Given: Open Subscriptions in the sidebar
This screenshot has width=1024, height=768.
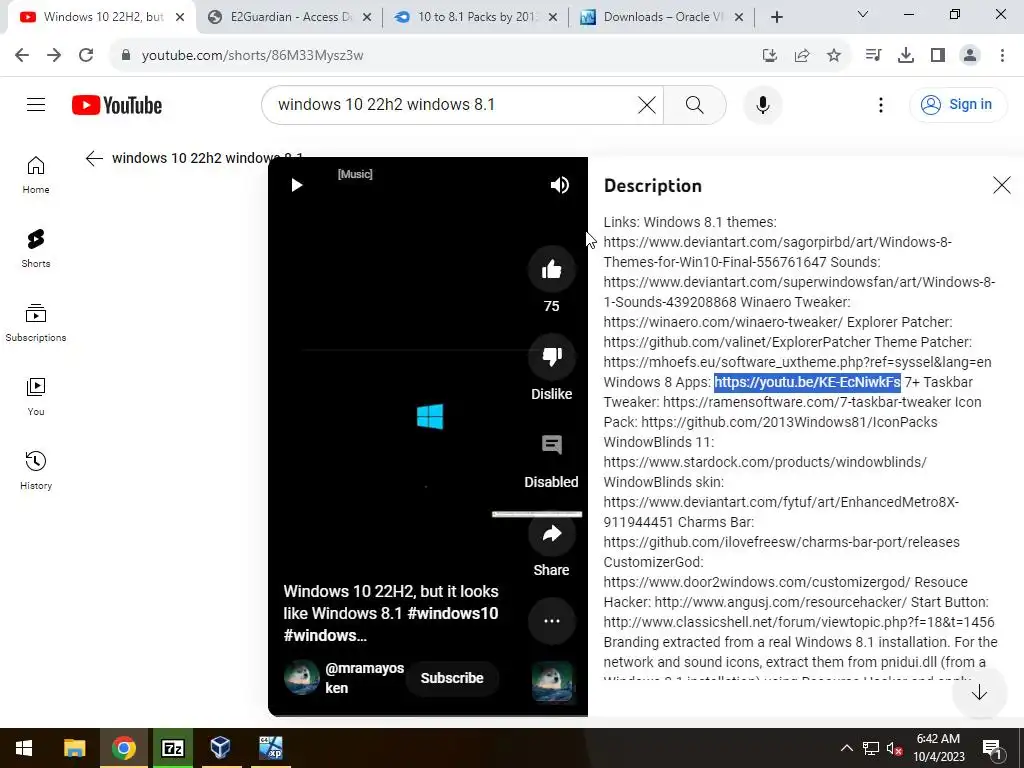Looking at the screenshot, I should [x=36, y=323].
